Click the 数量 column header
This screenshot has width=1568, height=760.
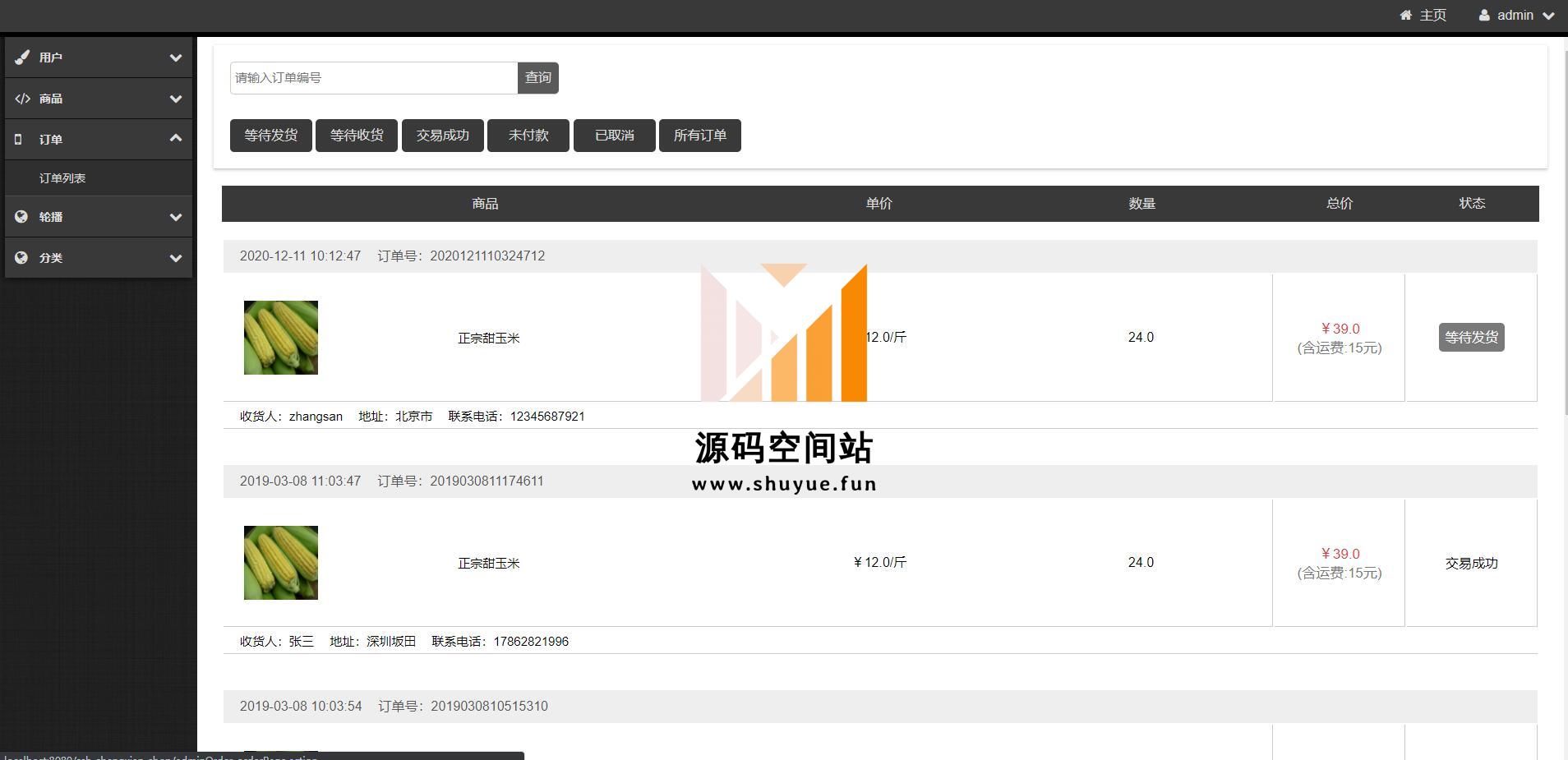click(1142, 204)
